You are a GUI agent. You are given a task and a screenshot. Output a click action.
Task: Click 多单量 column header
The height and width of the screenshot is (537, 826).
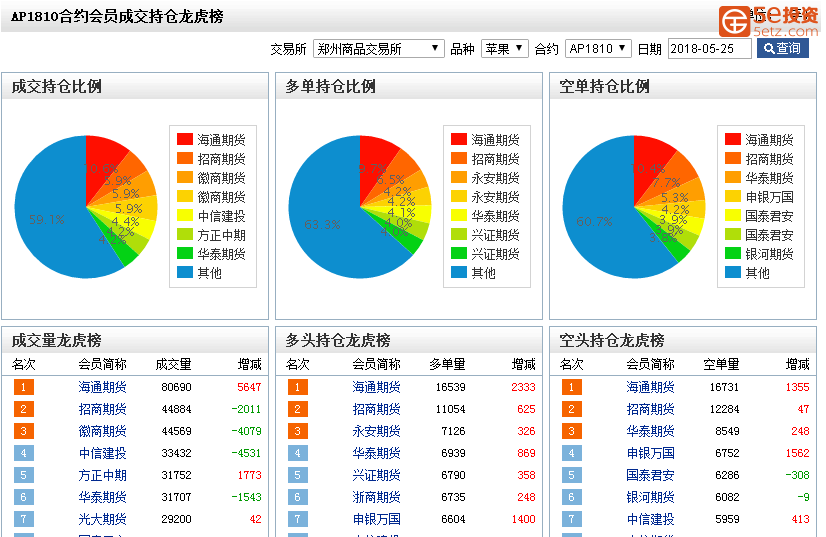(448, 364)
